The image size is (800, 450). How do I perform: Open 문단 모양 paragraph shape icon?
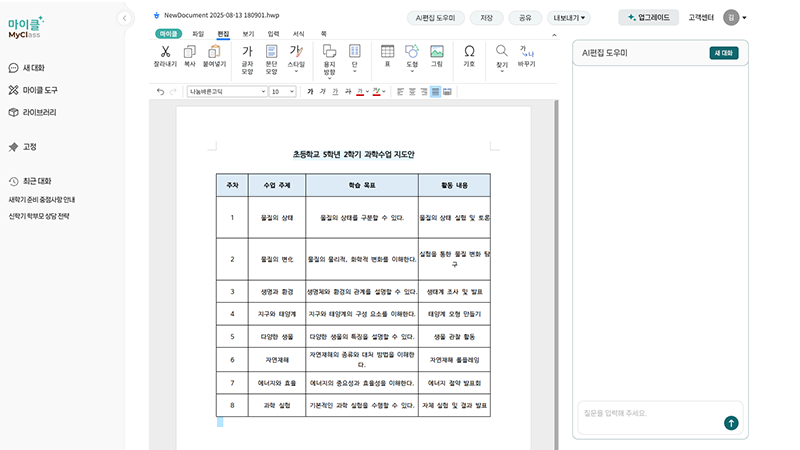pos(271,52)
